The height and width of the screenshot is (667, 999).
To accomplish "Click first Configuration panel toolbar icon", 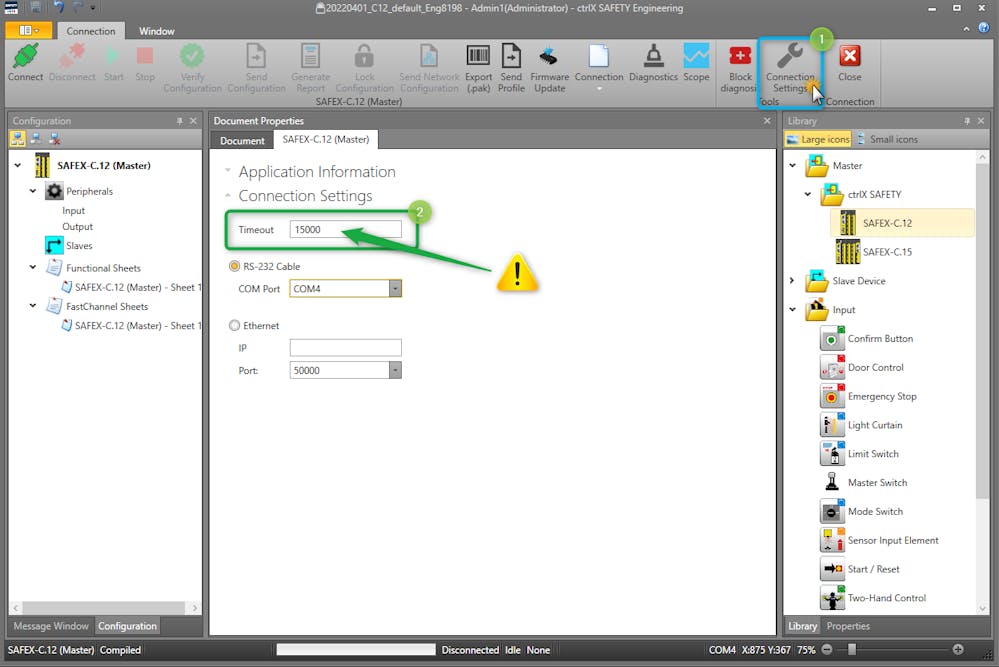I will click(17, 139).
